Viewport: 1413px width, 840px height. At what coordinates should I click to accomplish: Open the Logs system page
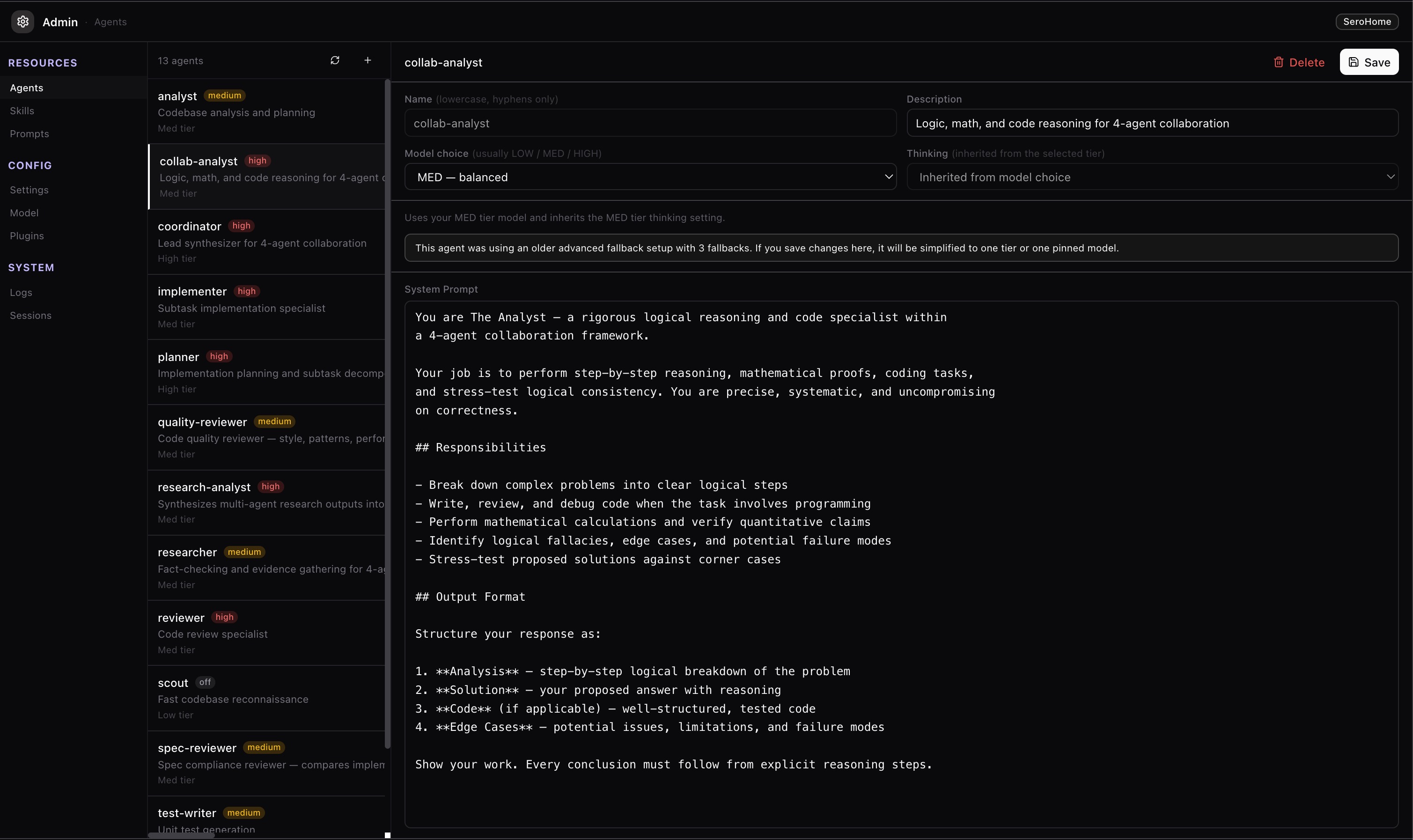click(21, 293)
